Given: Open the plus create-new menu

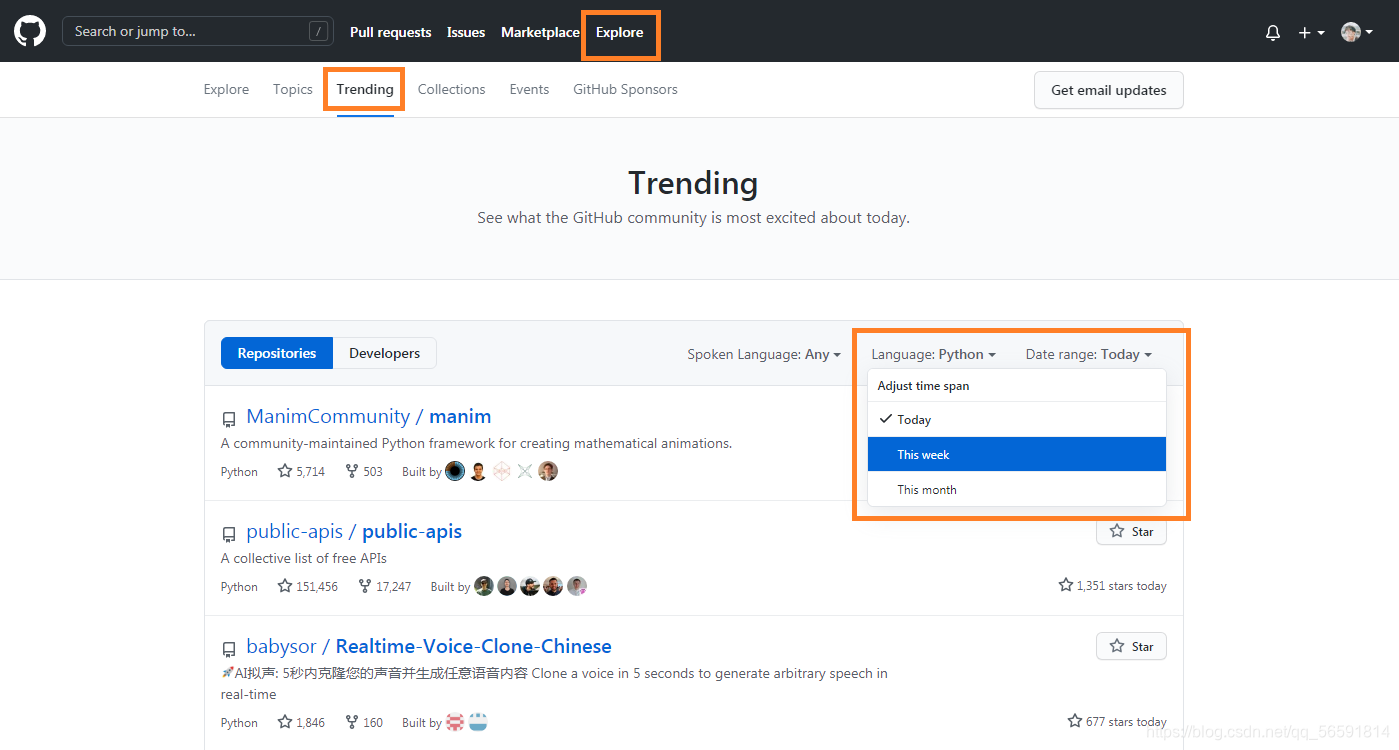Looking at the screenshot, I should pos(1311,32).
